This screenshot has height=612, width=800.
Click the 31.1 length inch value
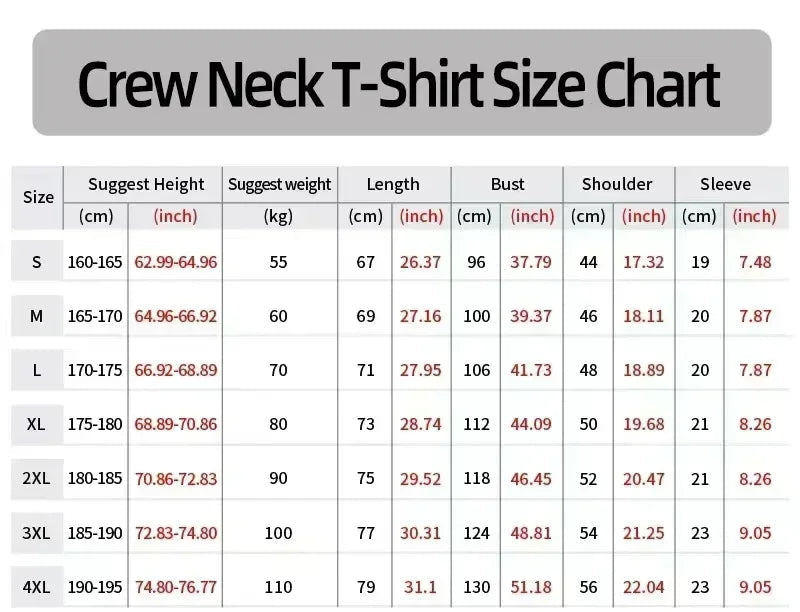[420, 587]
